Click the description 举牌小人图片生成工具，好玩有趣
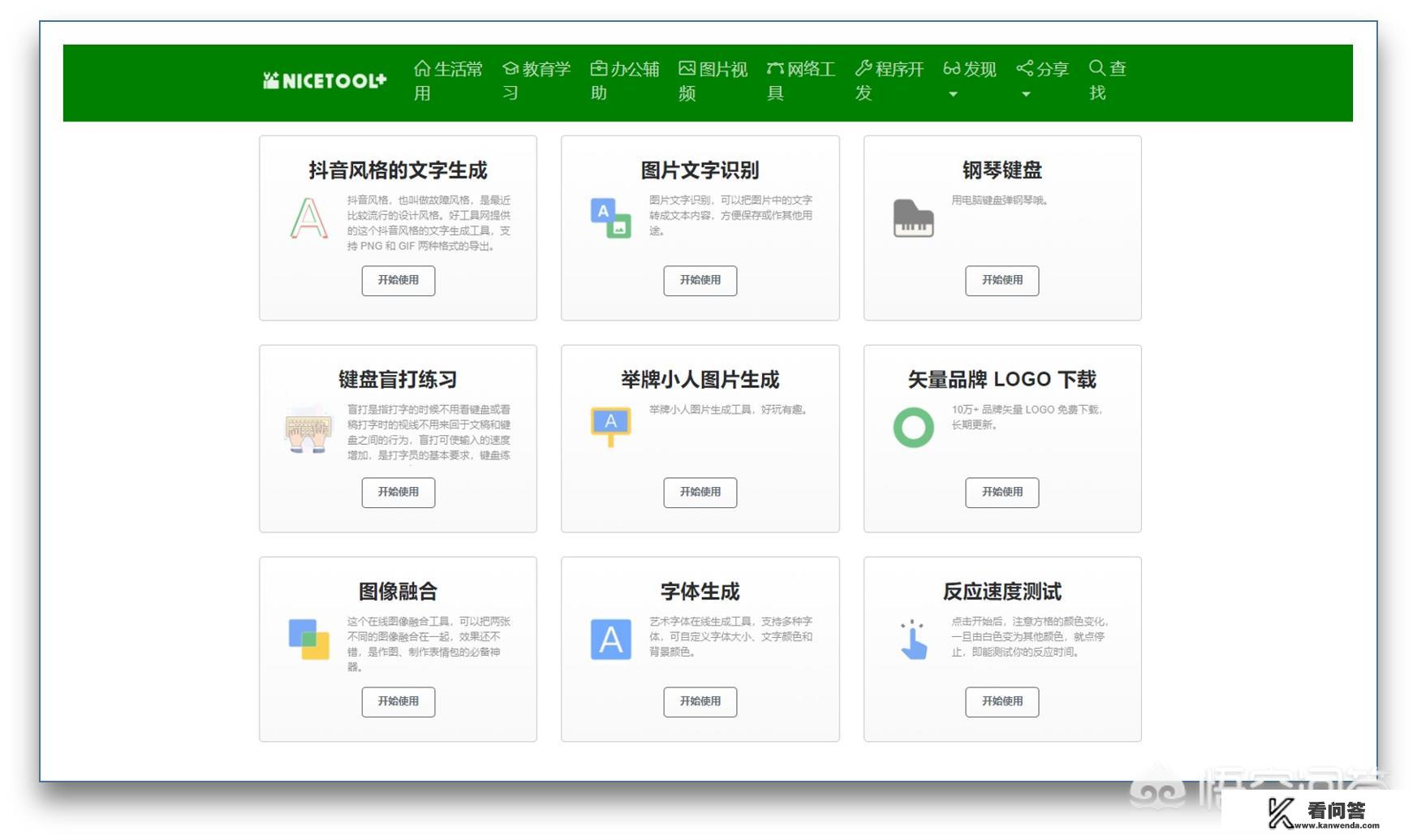The width and height of the screenshot is (1417, 840). 729,410
